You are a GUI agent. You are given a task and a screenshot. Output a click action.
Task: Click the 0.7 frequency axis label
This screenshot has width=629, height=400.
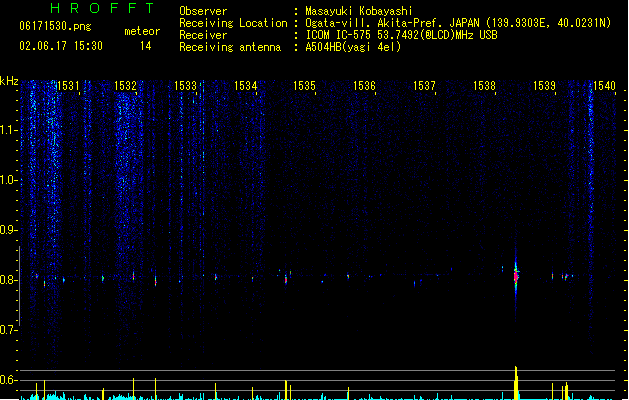click(8, 330)
